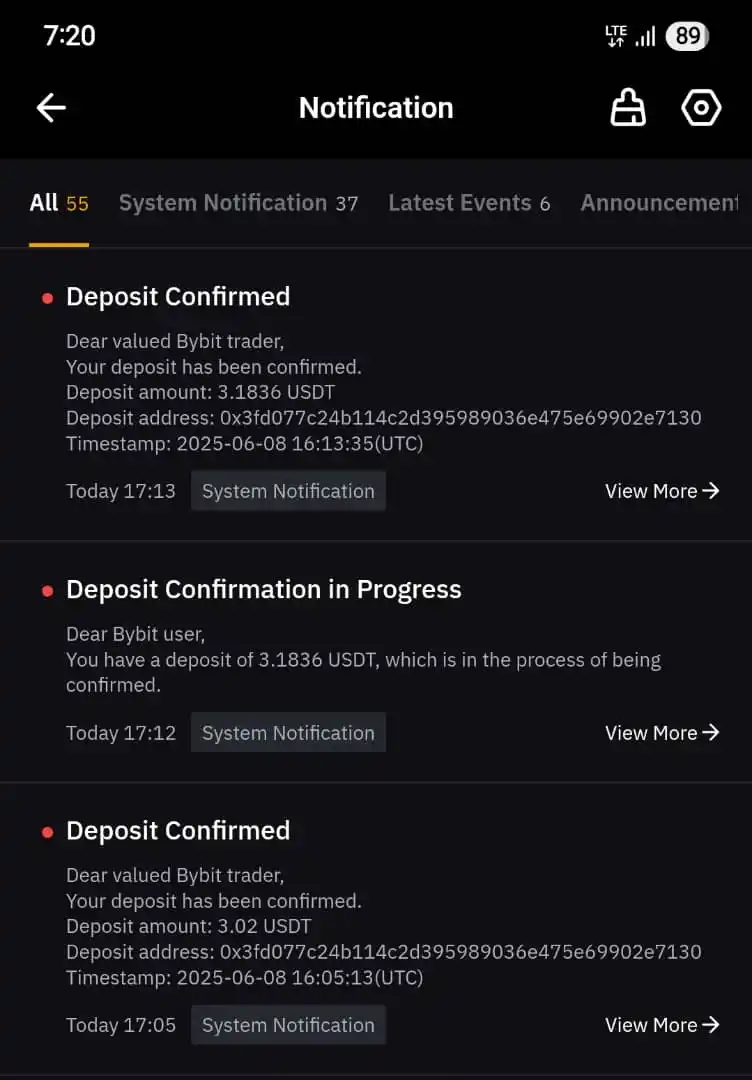The width and height of the screenshot is (752, 1080).
Task: Tap System Notification tag at Today 17:13
Action: tap(288, 491)
